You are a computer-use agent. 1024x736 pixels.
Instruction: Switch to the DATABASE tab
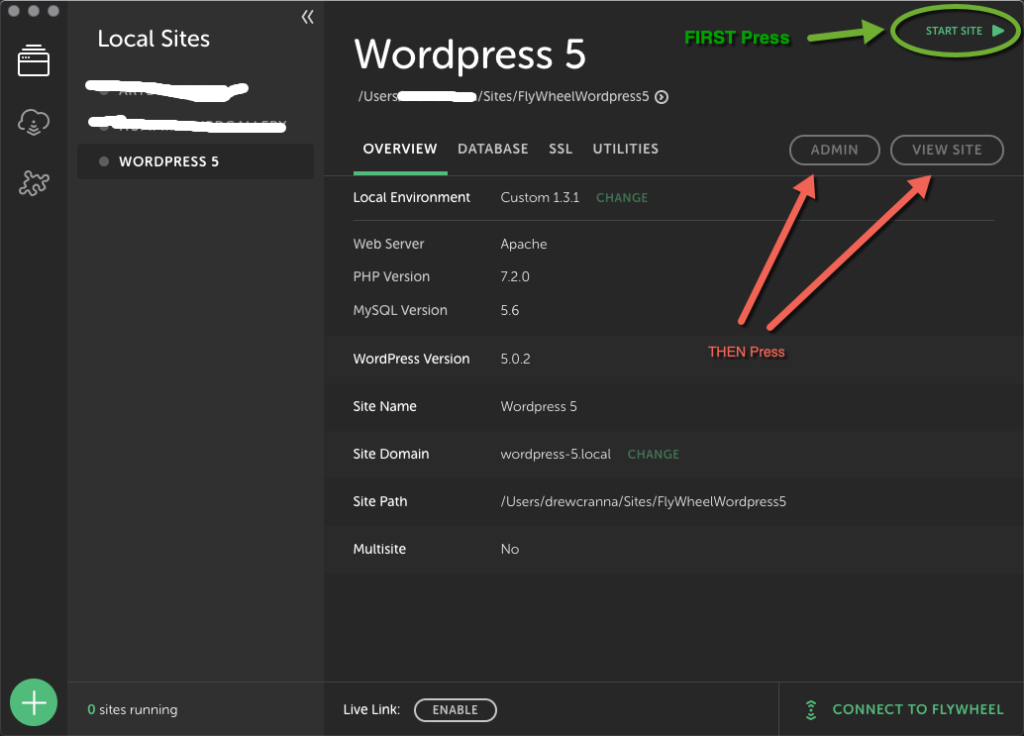pos(493,149)
